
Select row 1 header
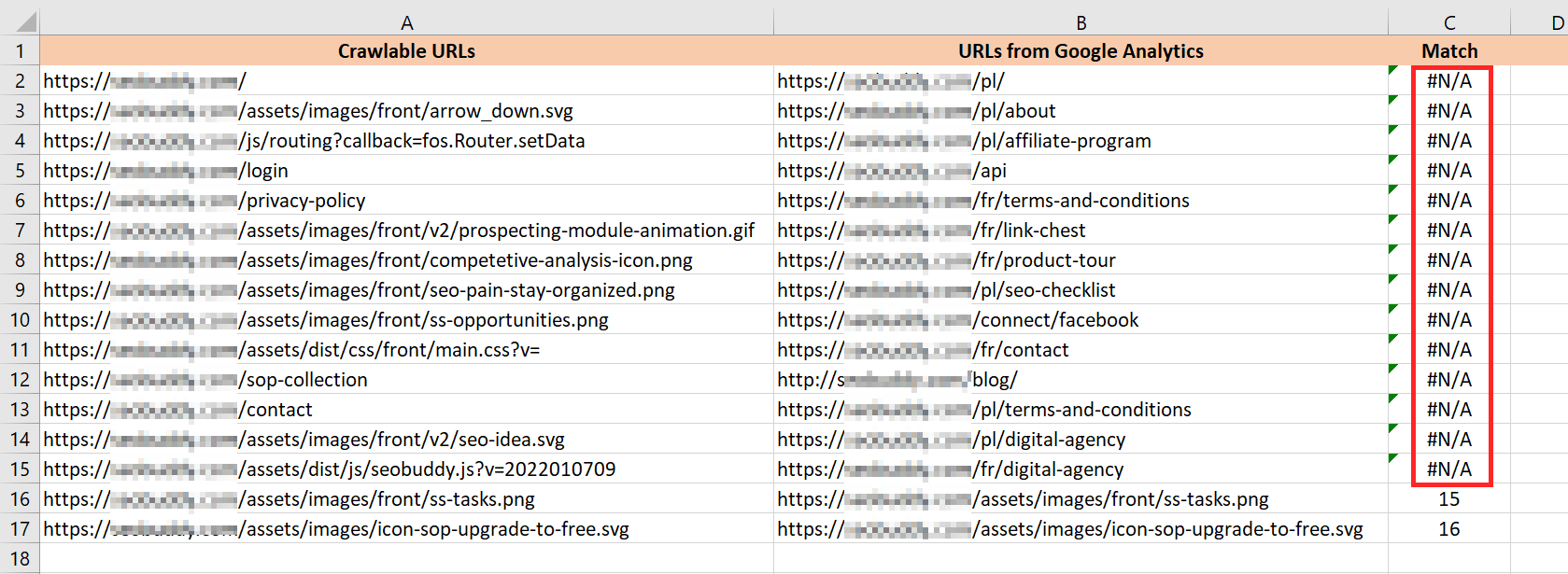pos(20,51)
